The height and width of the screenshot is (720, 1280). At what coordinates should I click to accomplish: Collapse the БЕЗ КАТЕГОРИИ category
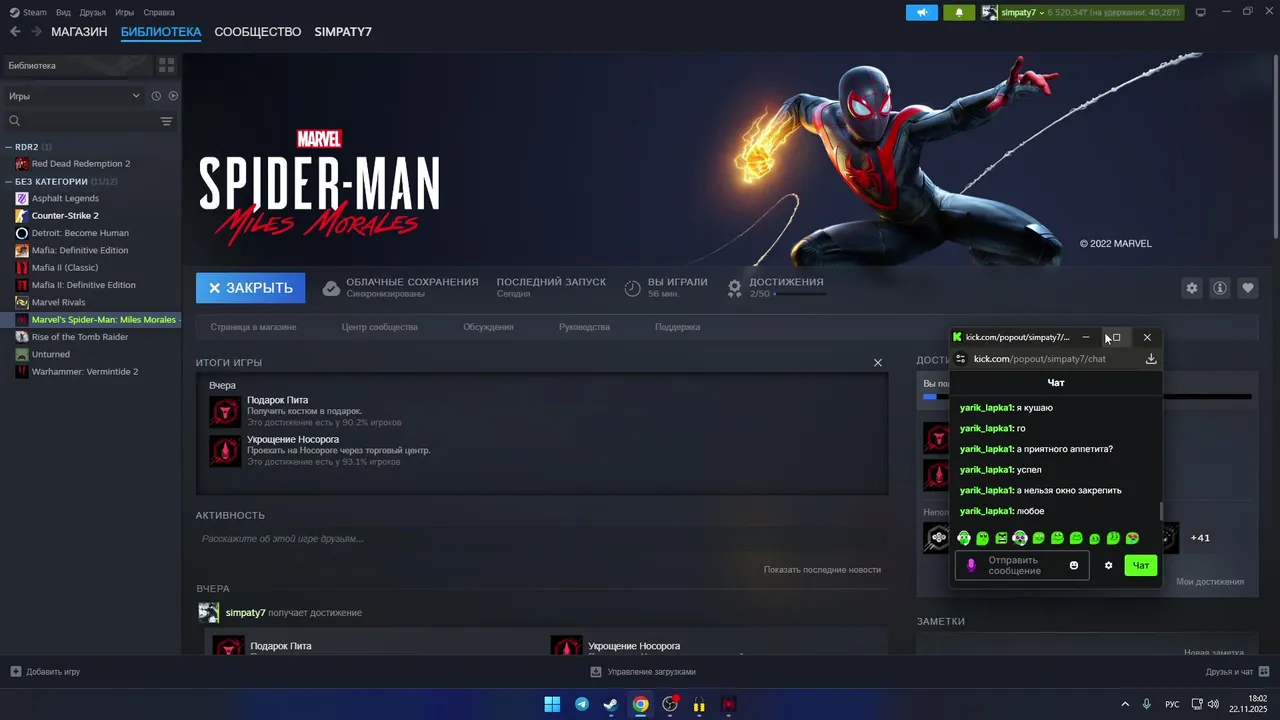pos(9,182)
